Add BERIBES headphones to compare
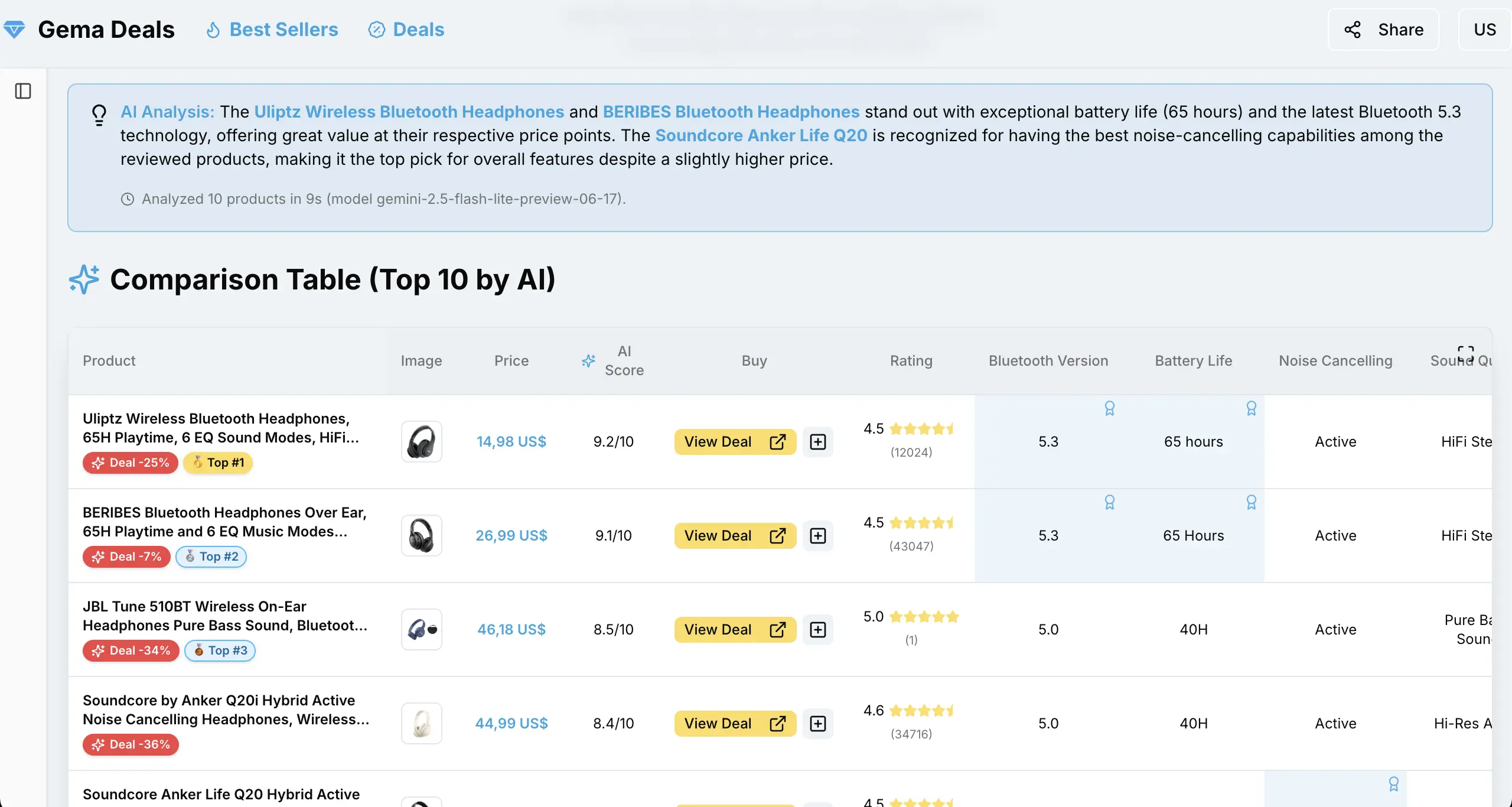Viewport: 1512px width, 807px height. 817,536
